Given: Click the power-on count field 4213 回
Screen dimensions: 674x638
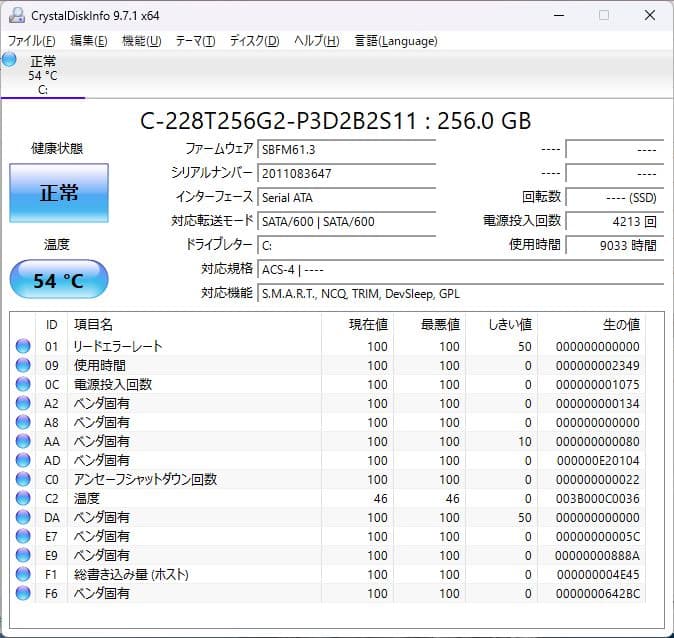Looking at the screenshot, I should (x=615, y=222).
